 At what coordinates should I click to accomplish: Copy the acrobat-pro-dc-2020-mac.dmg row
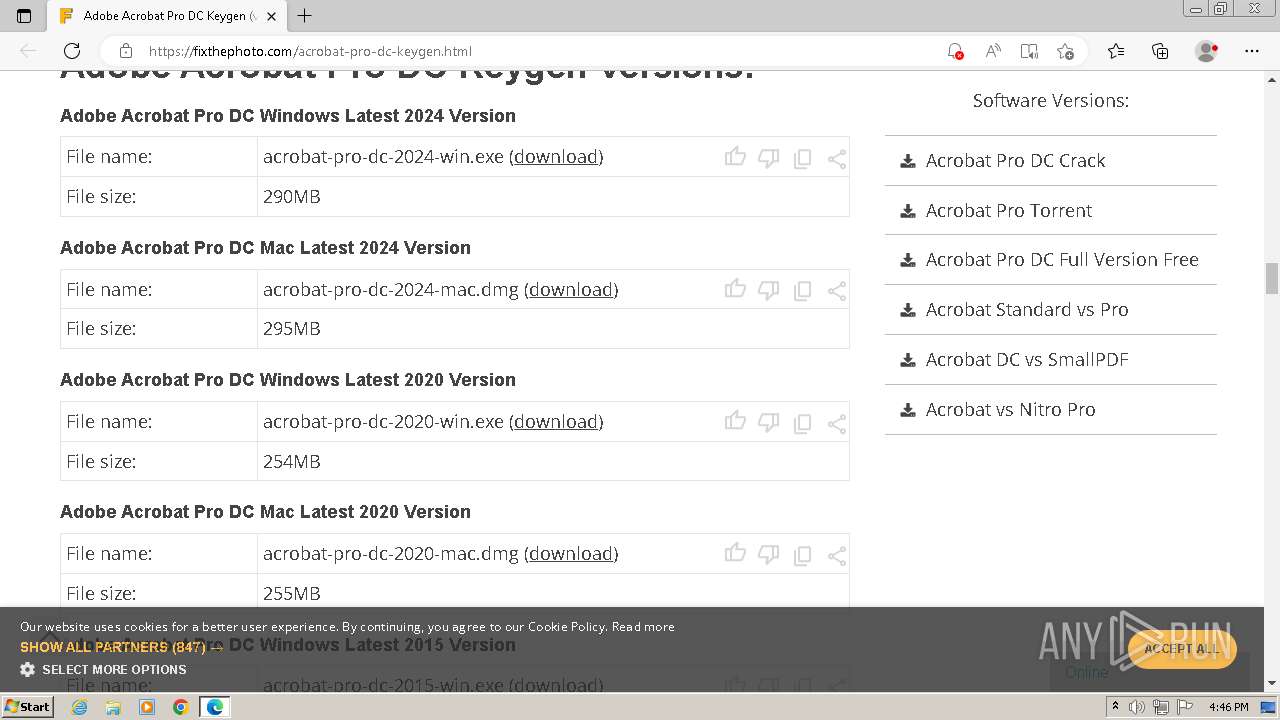802,556
